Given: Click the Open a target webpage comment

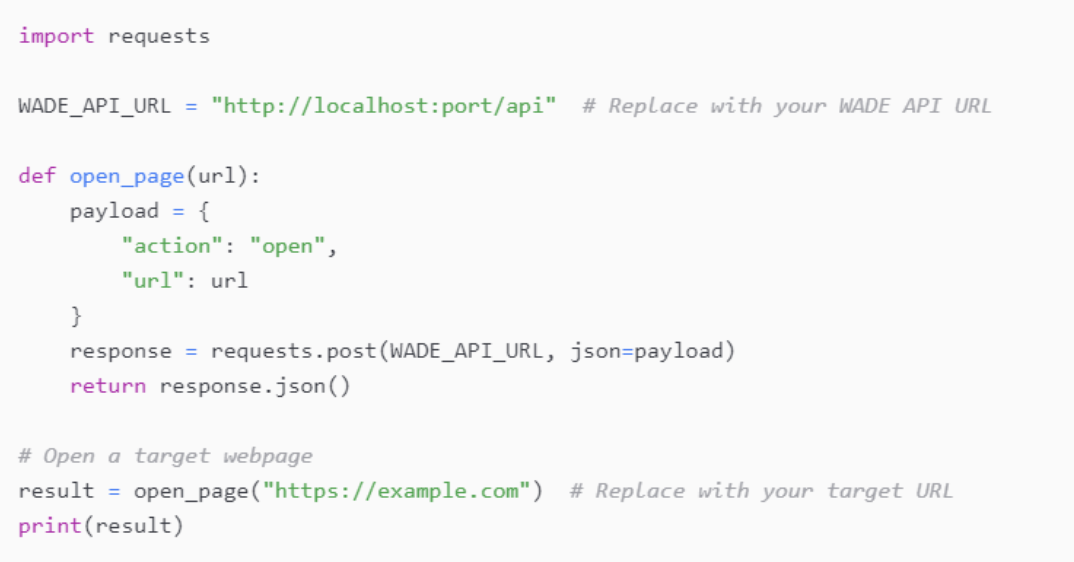Looking at the screenshot, I should coord(165,456).
